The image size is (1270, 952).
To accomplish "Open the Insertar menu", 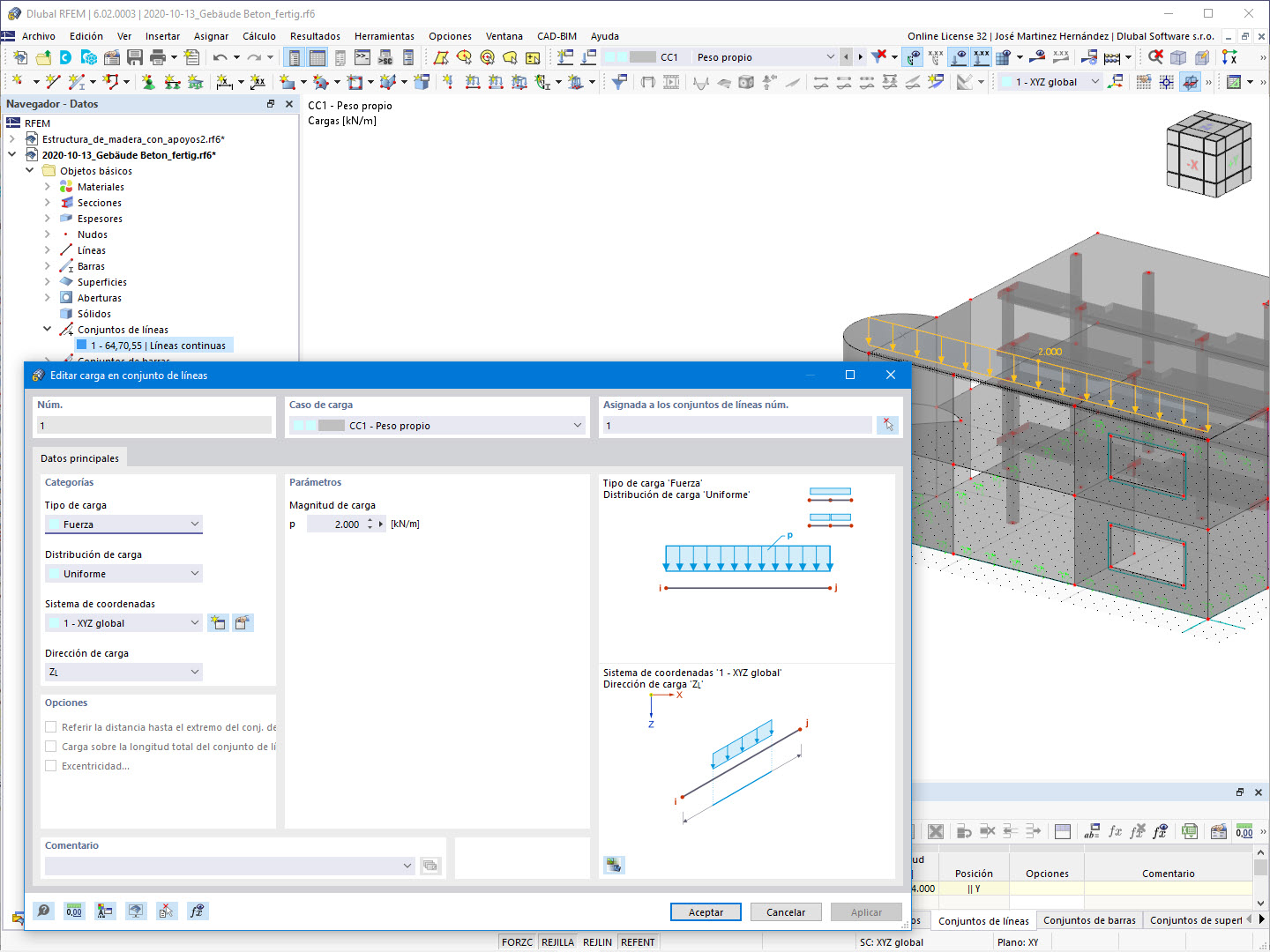I will click(x=162, y=36).
